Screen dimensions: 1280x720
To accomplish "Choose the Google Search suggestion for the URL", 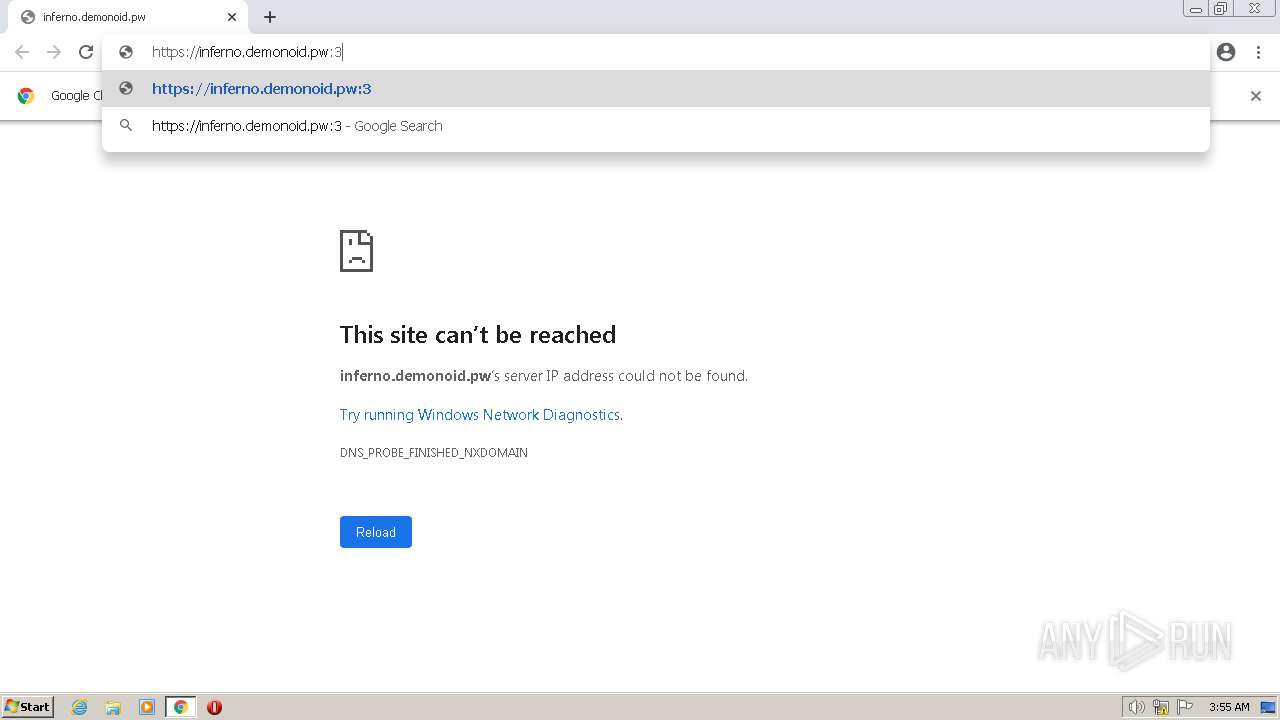I will [x=656, y=126].
